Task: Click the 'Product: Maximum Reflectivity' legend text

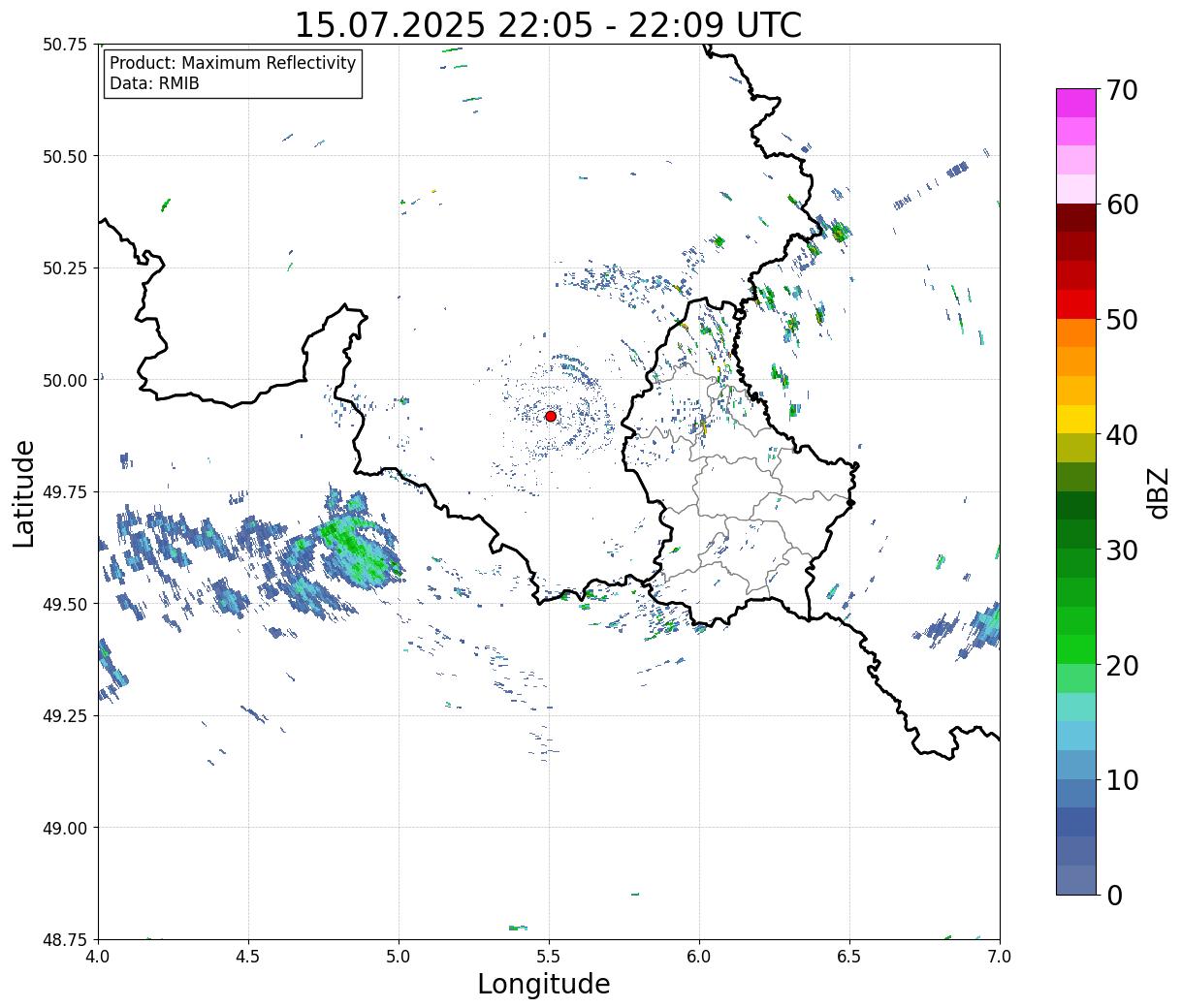Action: pos(233,63)
